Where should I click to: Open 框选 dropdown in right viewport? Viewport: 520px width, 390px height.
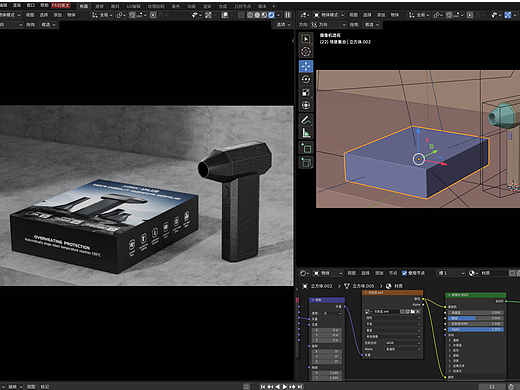tap(372, 25)
